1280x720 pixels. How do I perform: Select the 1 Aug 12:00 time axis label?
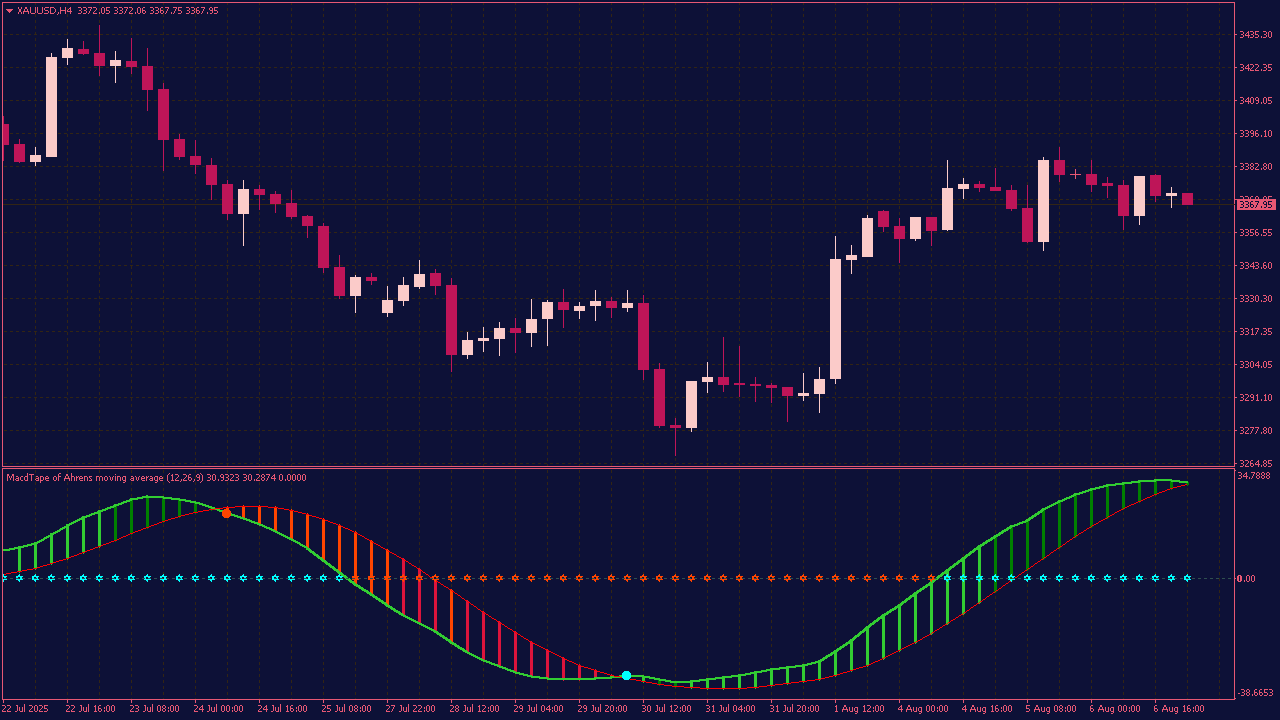pos(859,709)
